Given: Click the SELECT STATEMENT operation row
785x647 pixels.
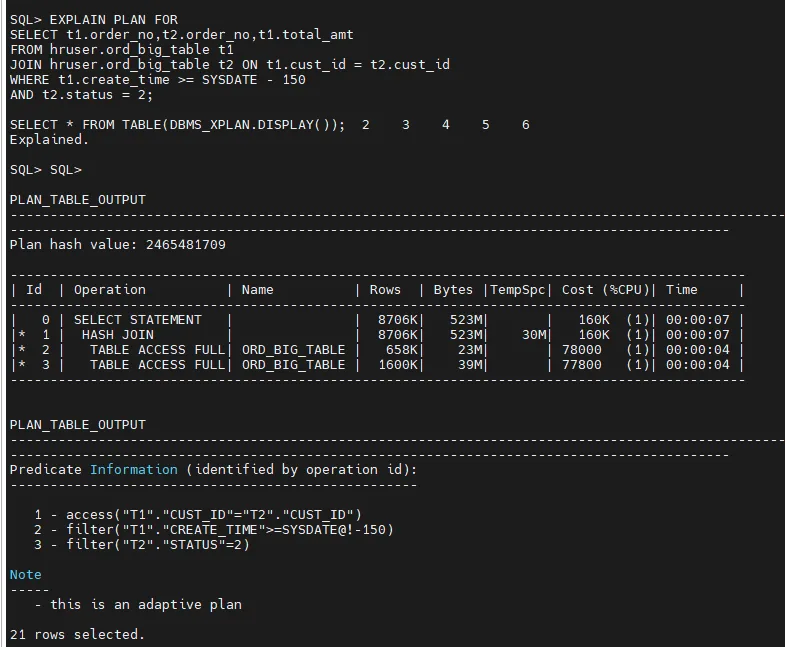Looking at the screenshot, I should coord(378,319).
